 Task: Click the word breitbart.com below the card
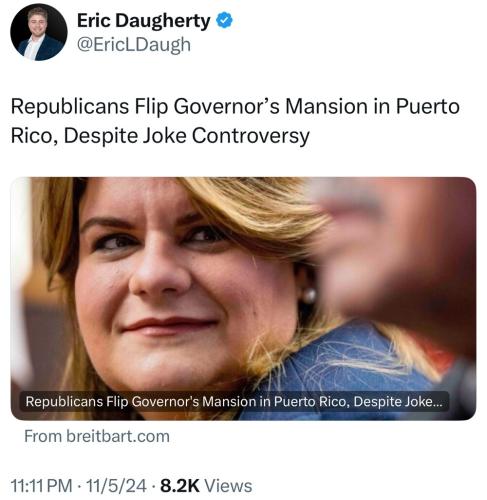118,436
